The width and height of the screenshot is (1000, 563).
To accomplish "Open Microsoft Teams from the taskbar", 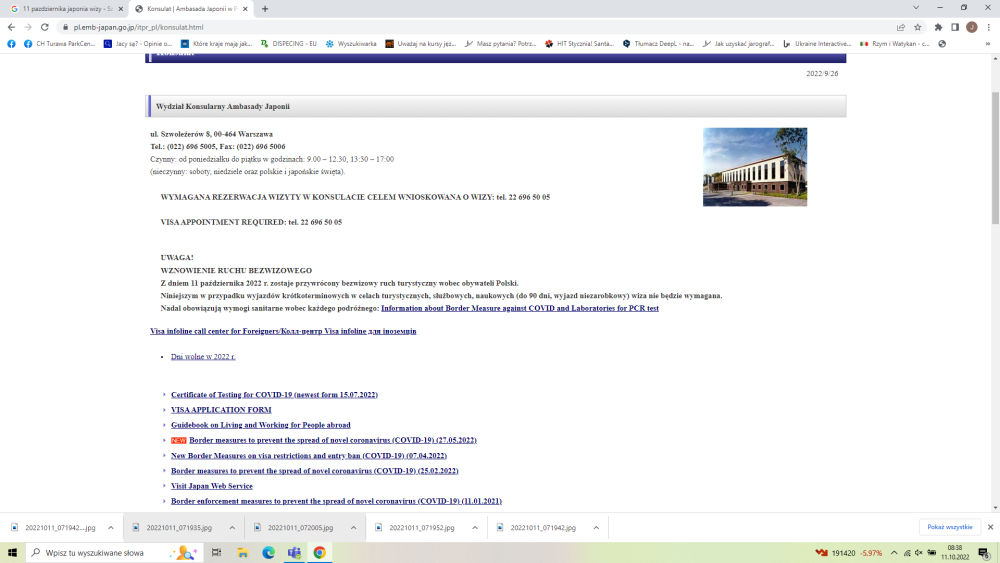I will pos(294,552).
